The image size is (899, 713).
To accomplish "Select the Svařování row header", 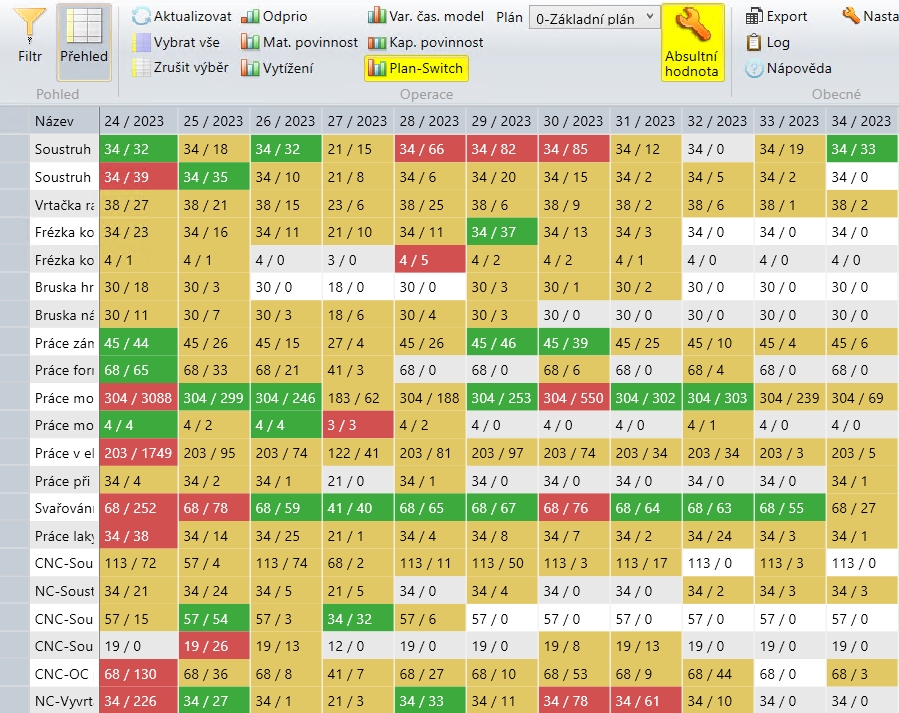I will [63, 509].
